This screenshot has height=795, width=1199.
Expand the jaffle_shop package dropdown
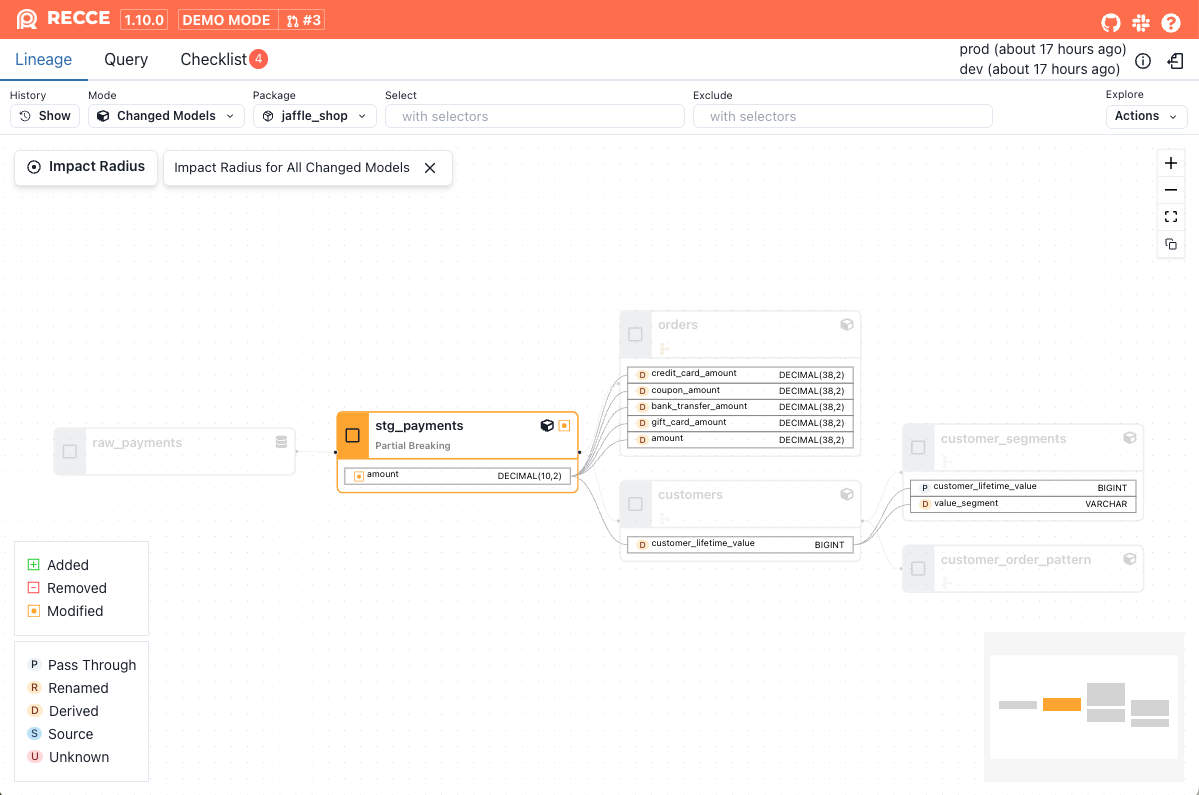315,116
